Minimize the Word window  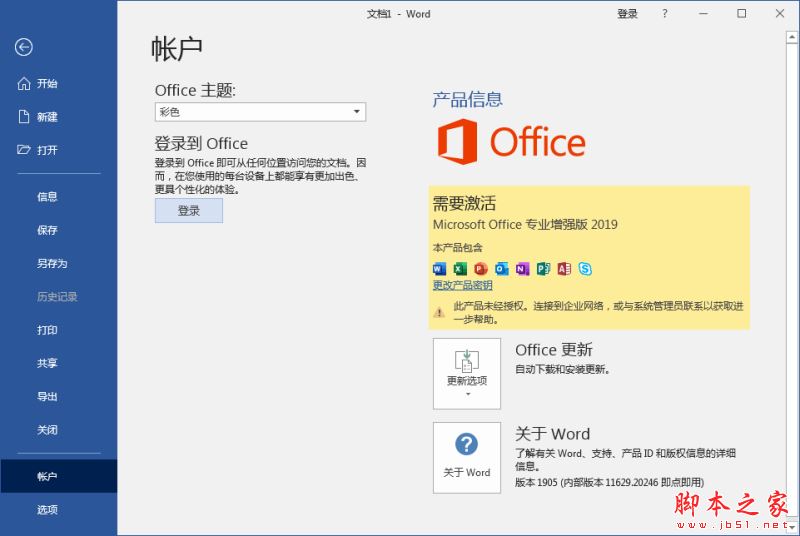[x=703, y=14]
